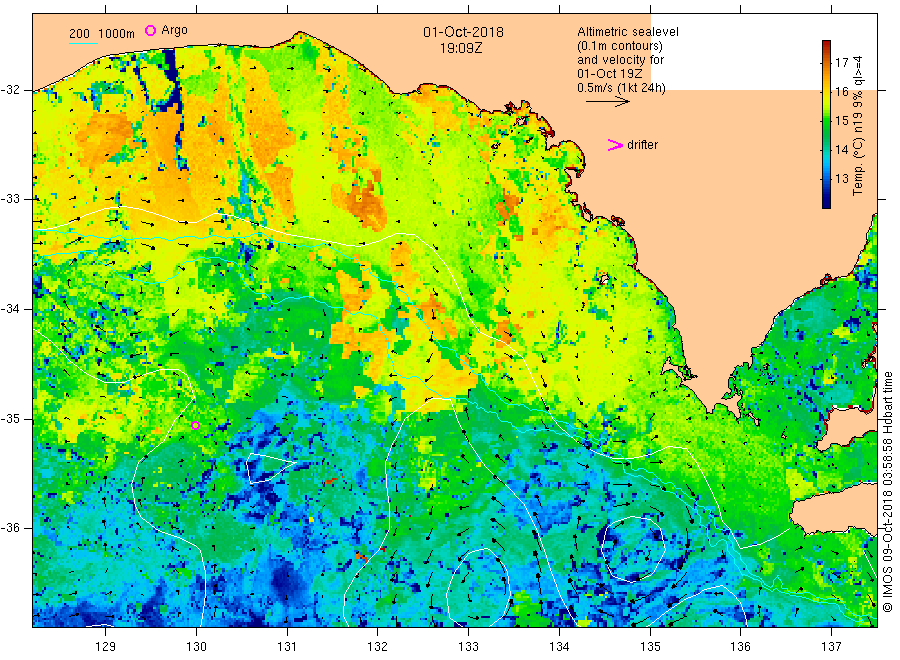This screenshot has width=900, height=660.
Task: Click the 0.5m/s velocity scale arrow
Action: click(x=607, y=102)
